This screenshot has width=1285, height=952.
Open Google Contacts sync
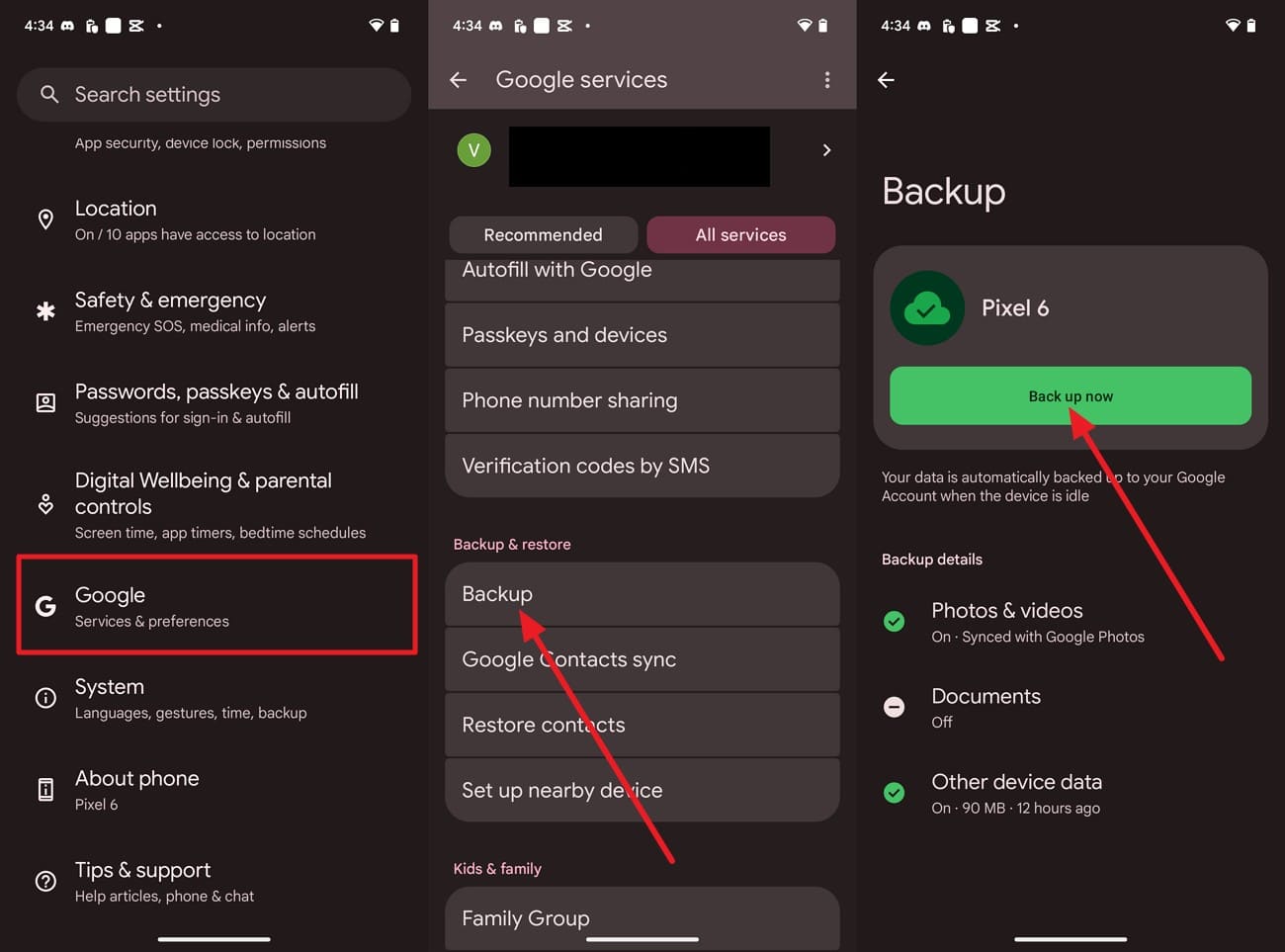pyautogui.click(x=642, y=659)
